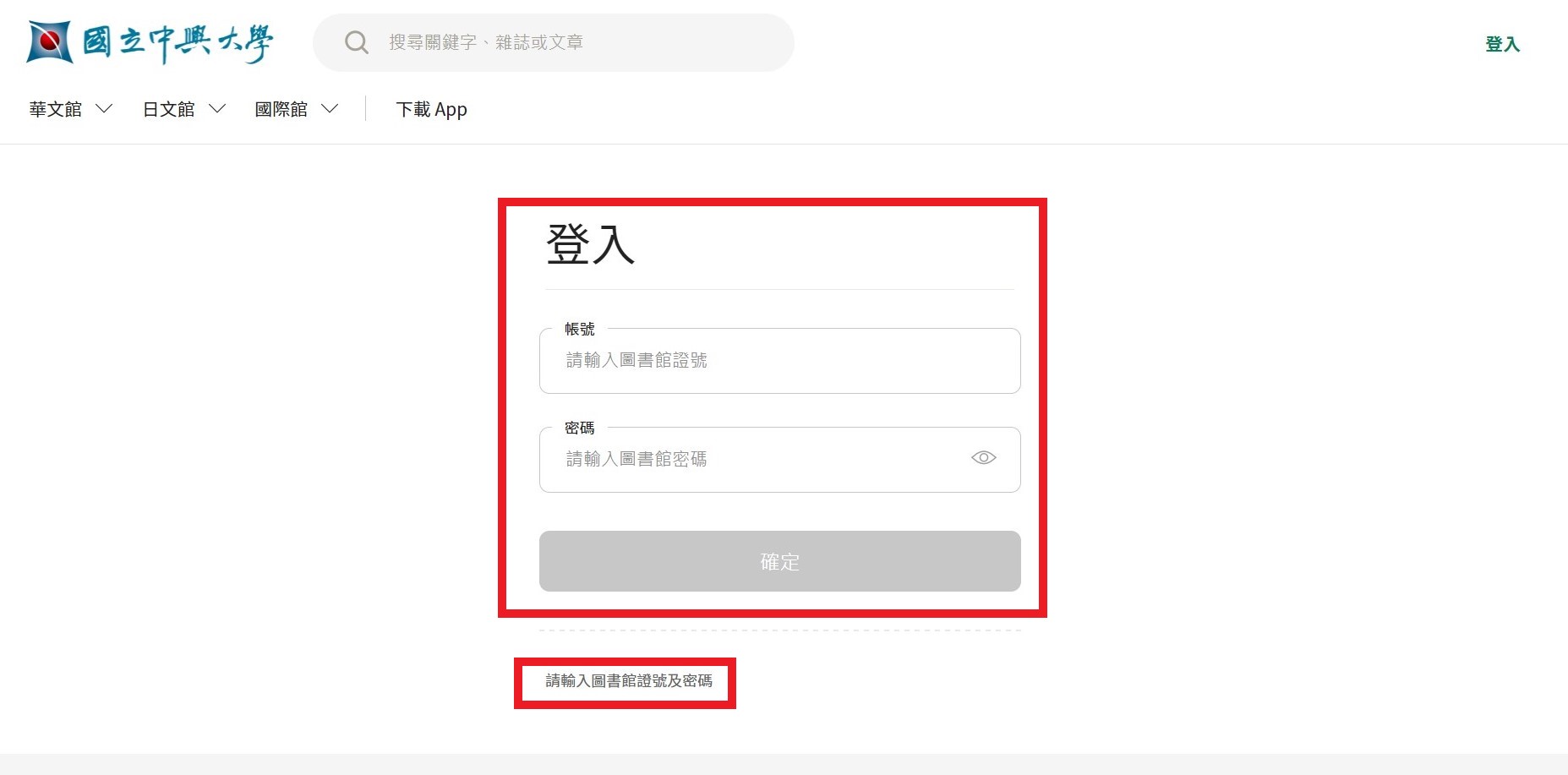Expand the 華文館 dropdown chevron
The image size is (1568, 775).
(x=104, y=109)
